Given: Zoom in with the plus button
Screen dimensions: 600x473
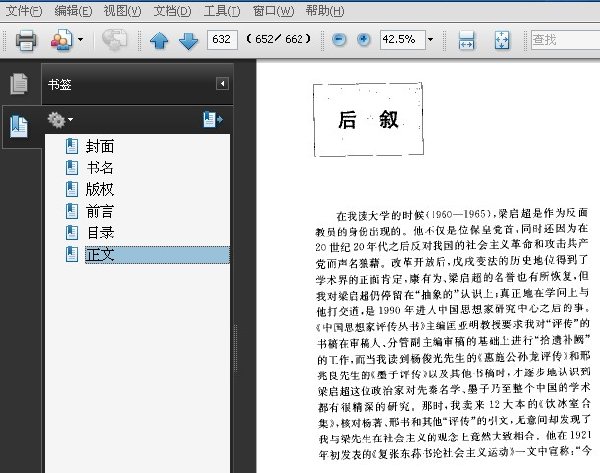Looking at the screenshot, I should [364, 39].
